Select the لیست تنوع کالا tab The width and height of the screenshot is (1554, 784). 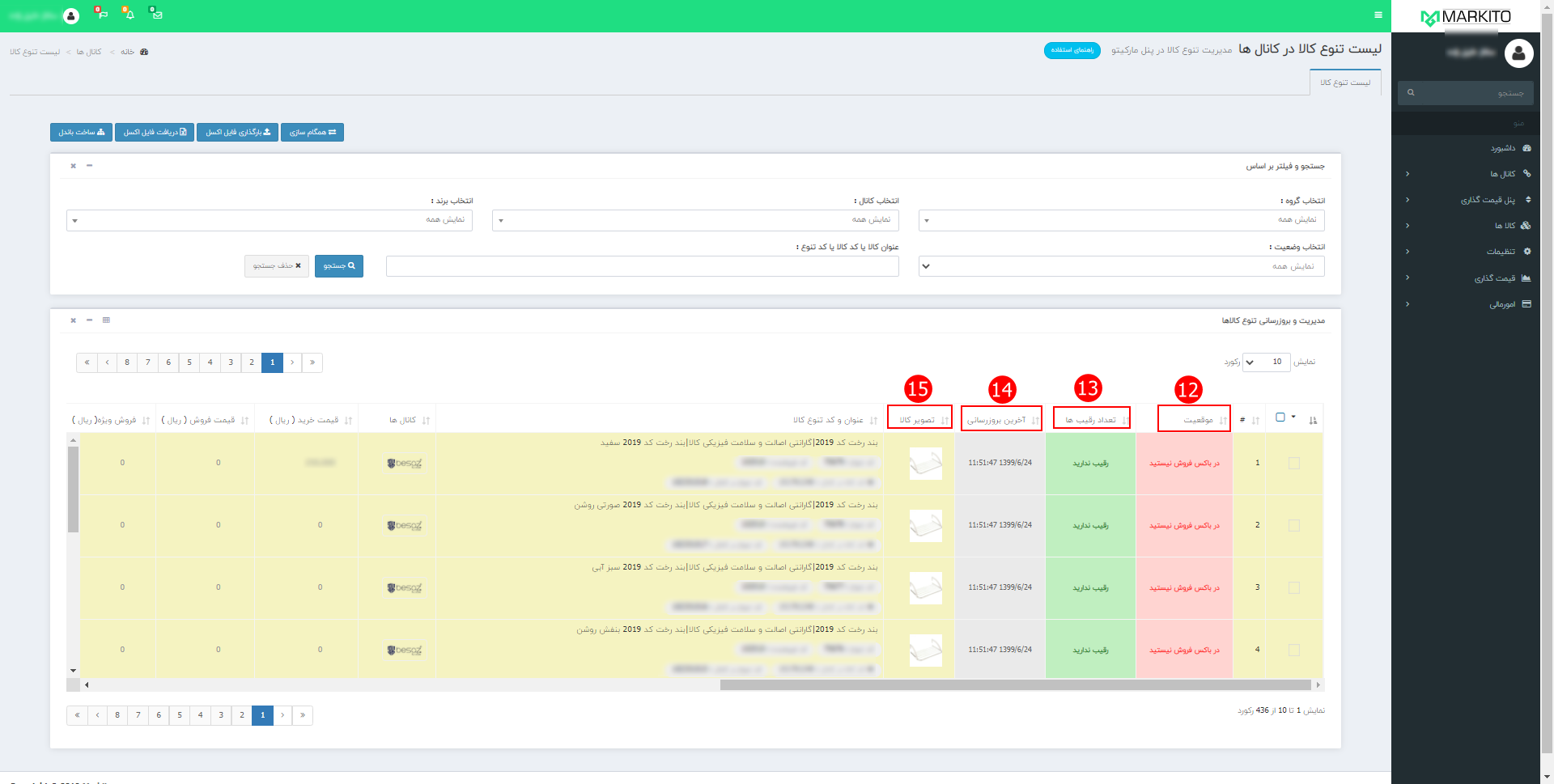(1345, 83)
